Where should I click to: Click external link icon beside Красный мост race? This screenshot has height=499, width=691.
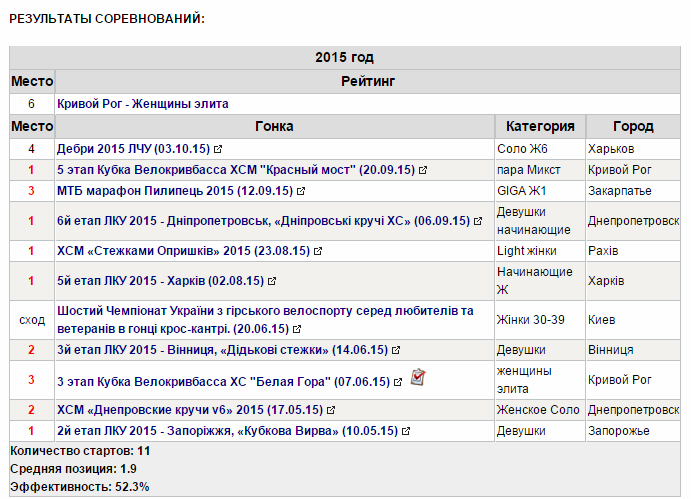pyautogui.click(x=423, y=170)
